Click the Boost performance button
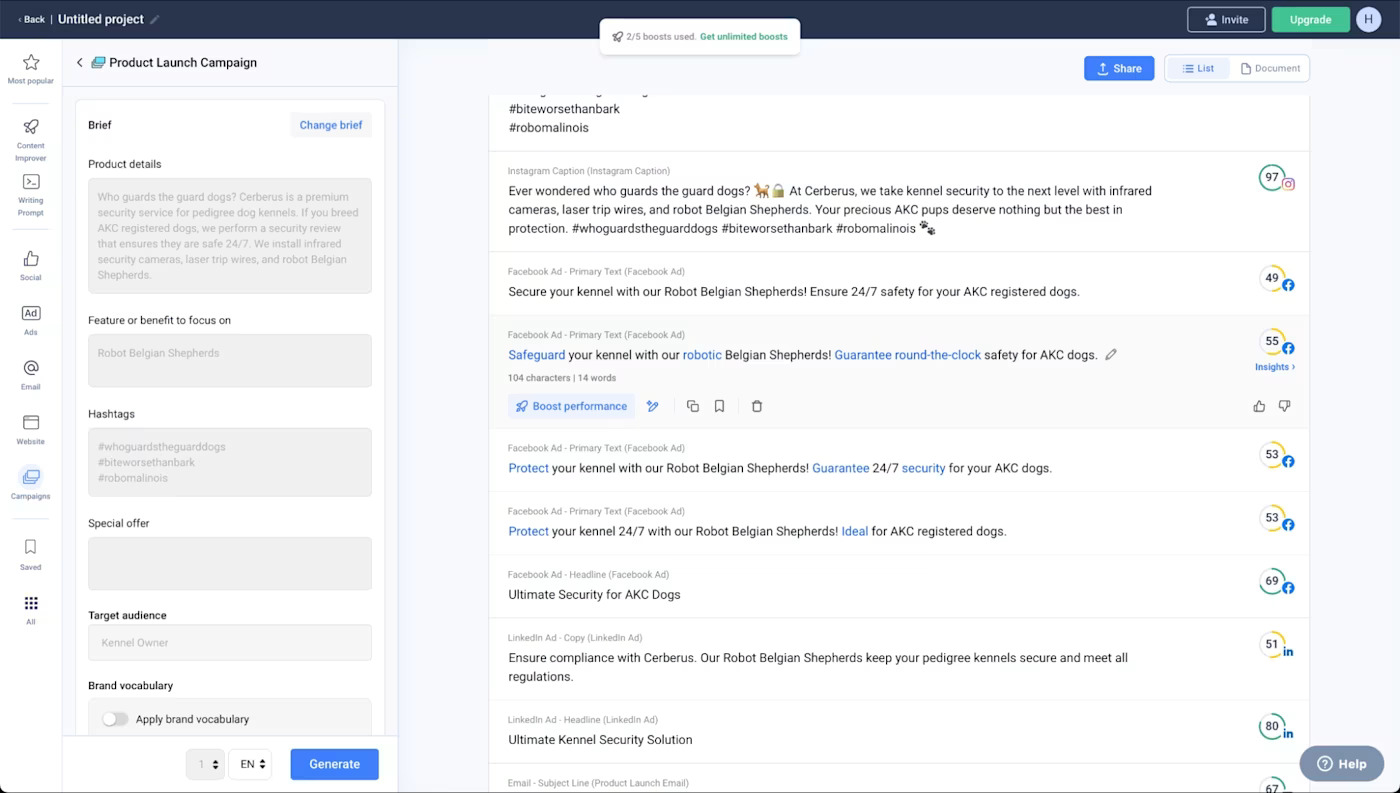 pos(571,406)
